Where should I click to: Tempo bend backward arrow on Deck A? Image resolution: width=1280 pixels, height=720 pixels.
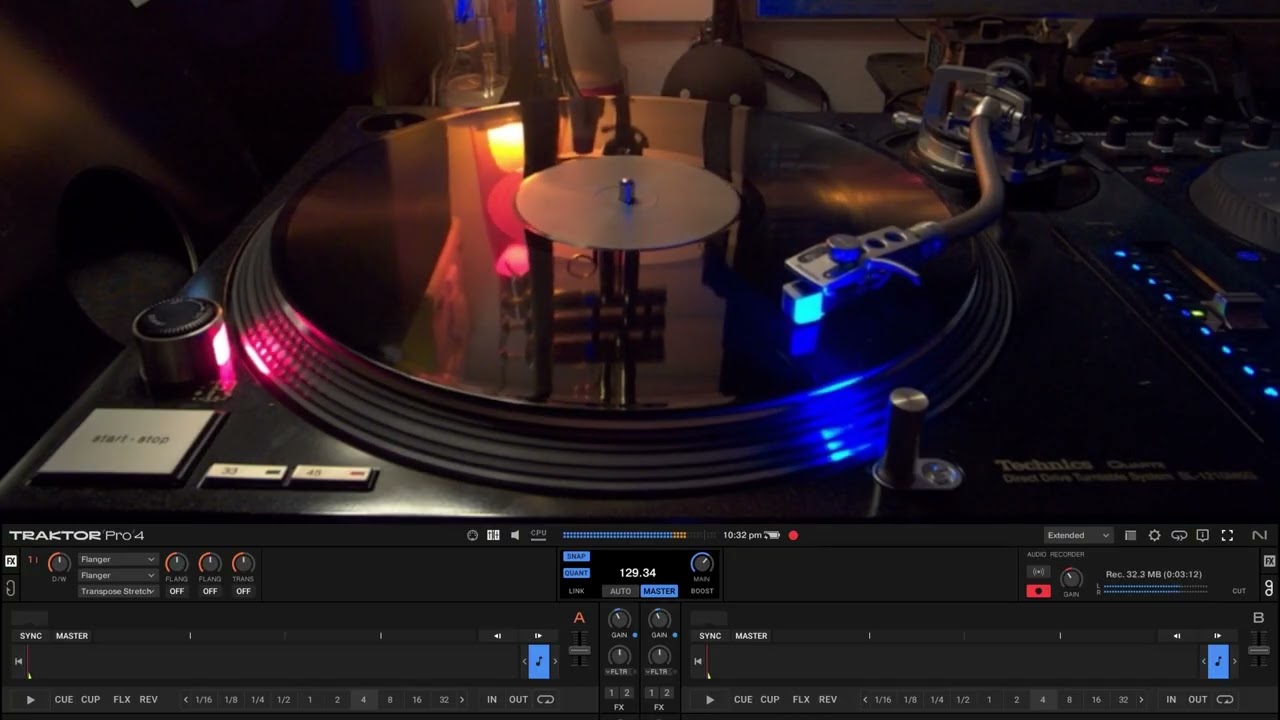[497, 636]
